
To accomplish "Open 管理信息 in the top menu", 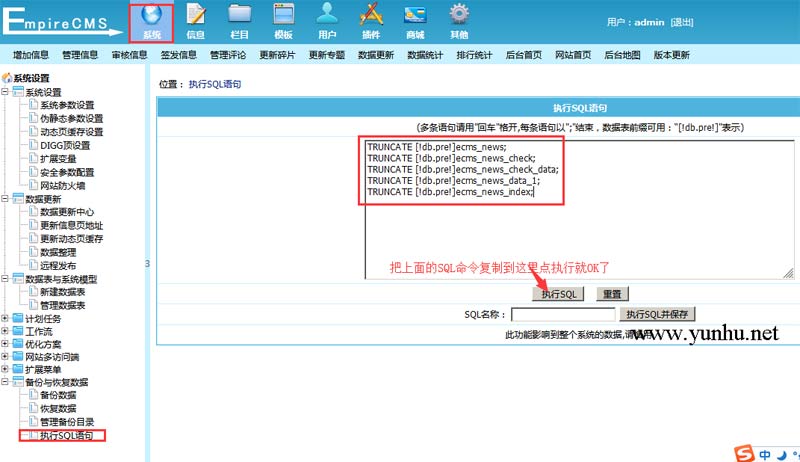I will coord(80,55).
